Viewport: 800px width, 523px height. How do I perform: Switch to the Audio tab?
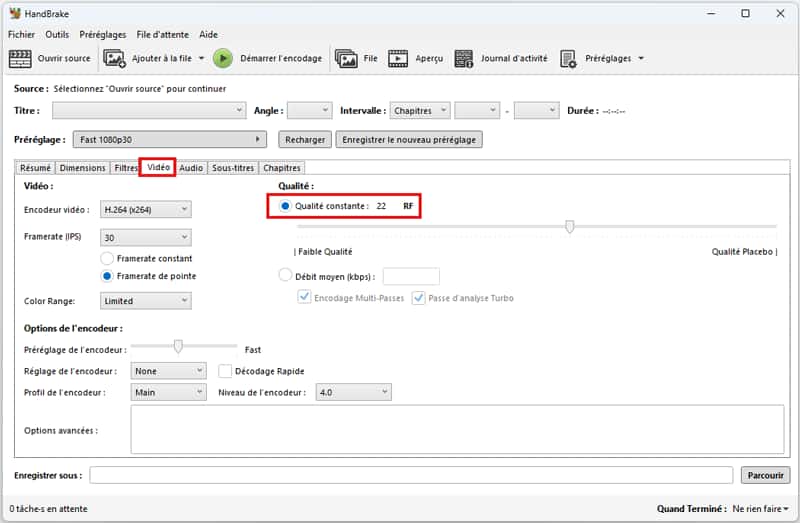[191, 168]
